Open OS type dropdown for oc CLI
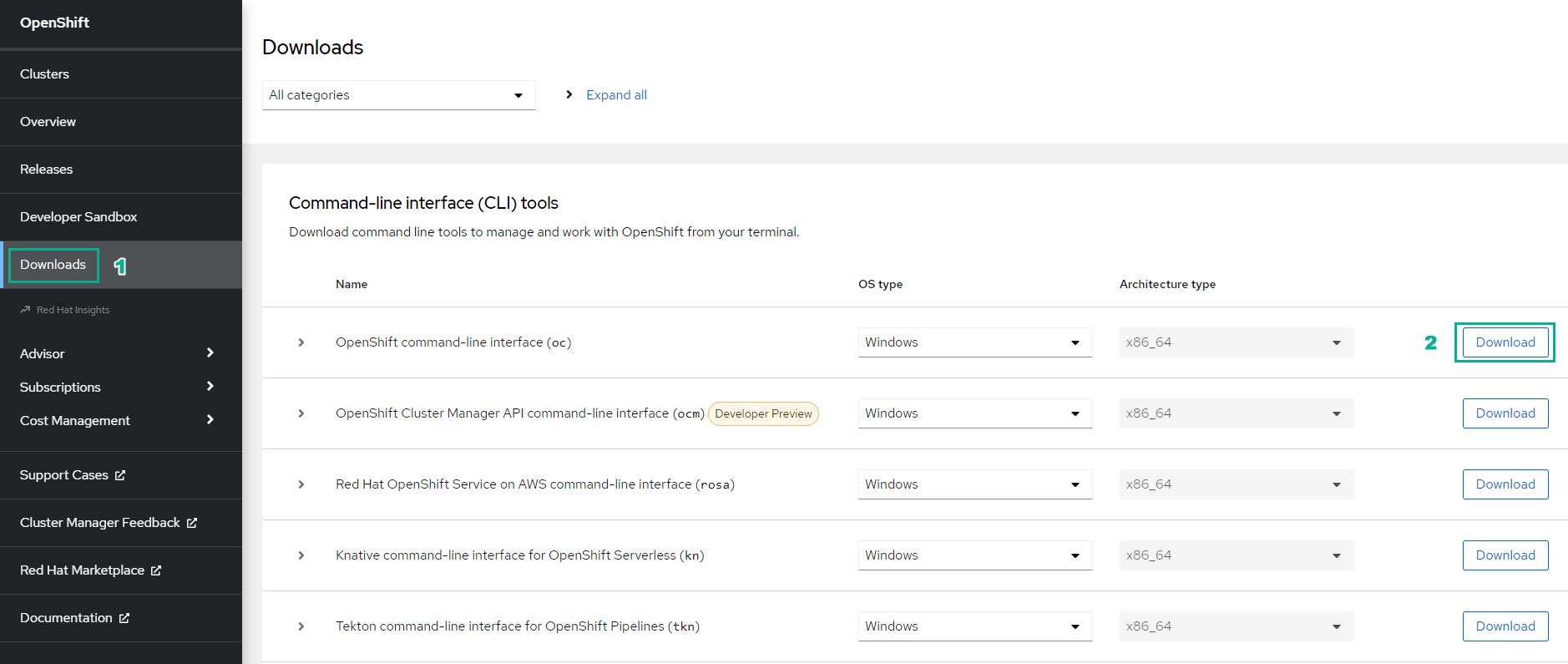This screenshot has width=1568, height=664. [x=974, y=342]
